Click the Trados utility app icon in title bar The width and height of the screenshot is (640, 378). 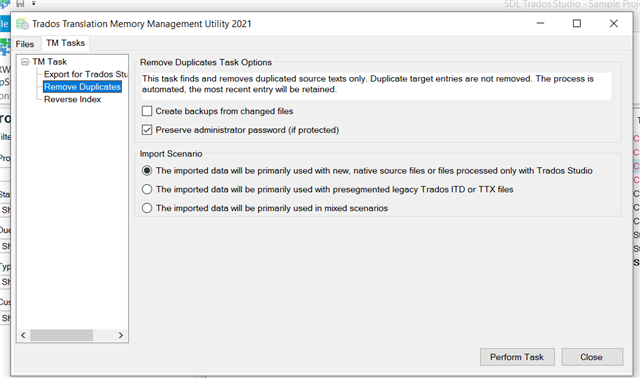point(22,24)
